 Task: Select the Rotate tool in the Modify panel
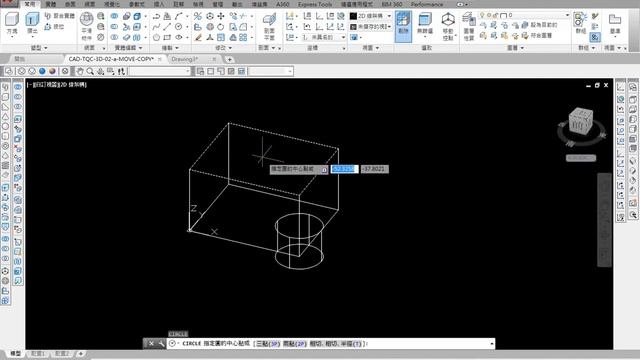tap(221, 27)
